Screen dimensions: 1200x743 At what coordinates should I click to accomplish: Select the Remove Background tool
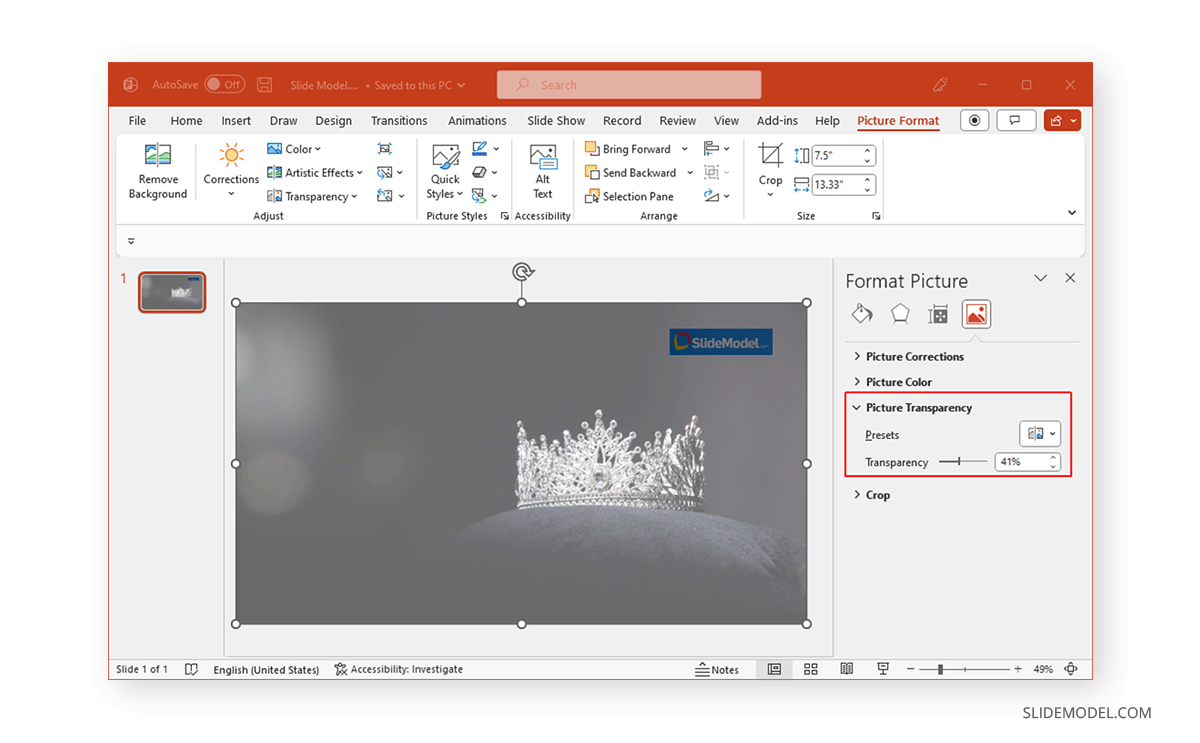(x=157, y=172)
